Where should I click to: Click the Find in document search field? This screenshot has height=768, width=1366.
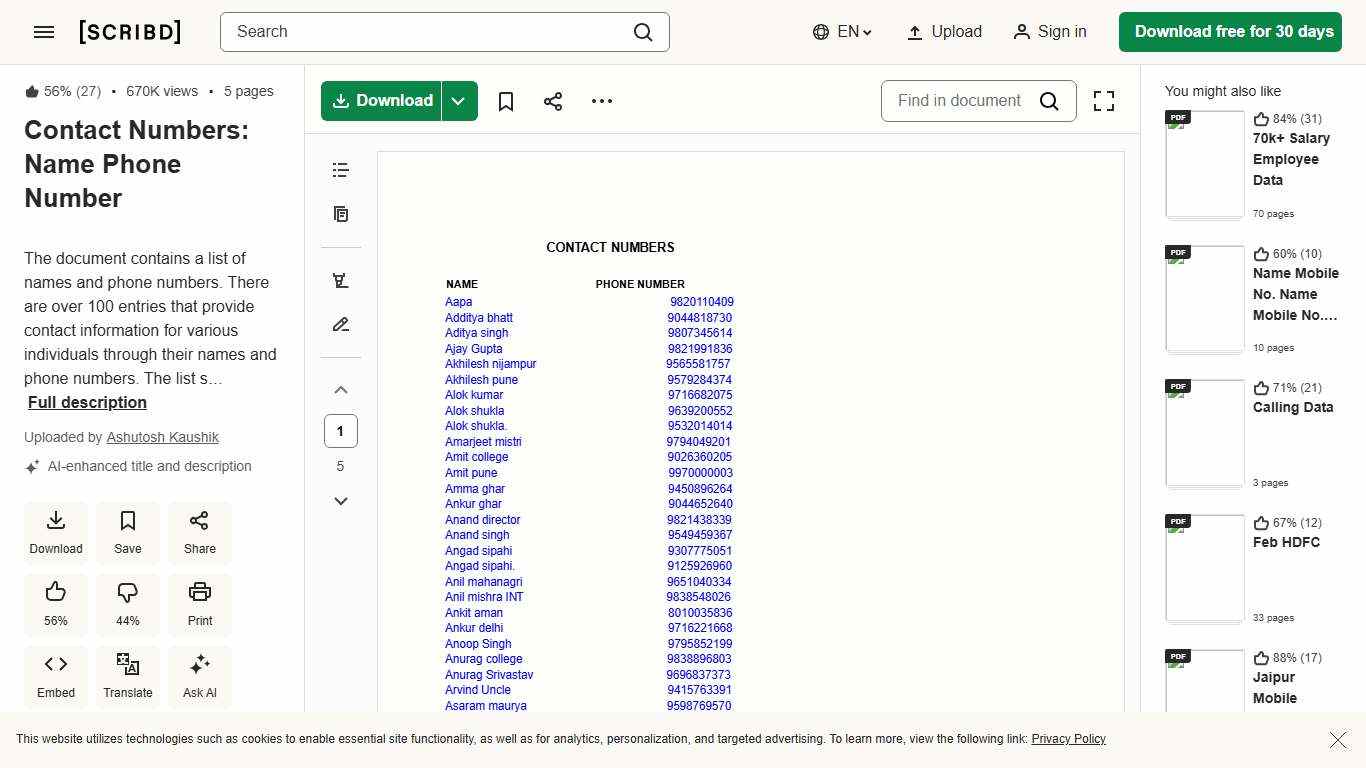coord(960,101)
